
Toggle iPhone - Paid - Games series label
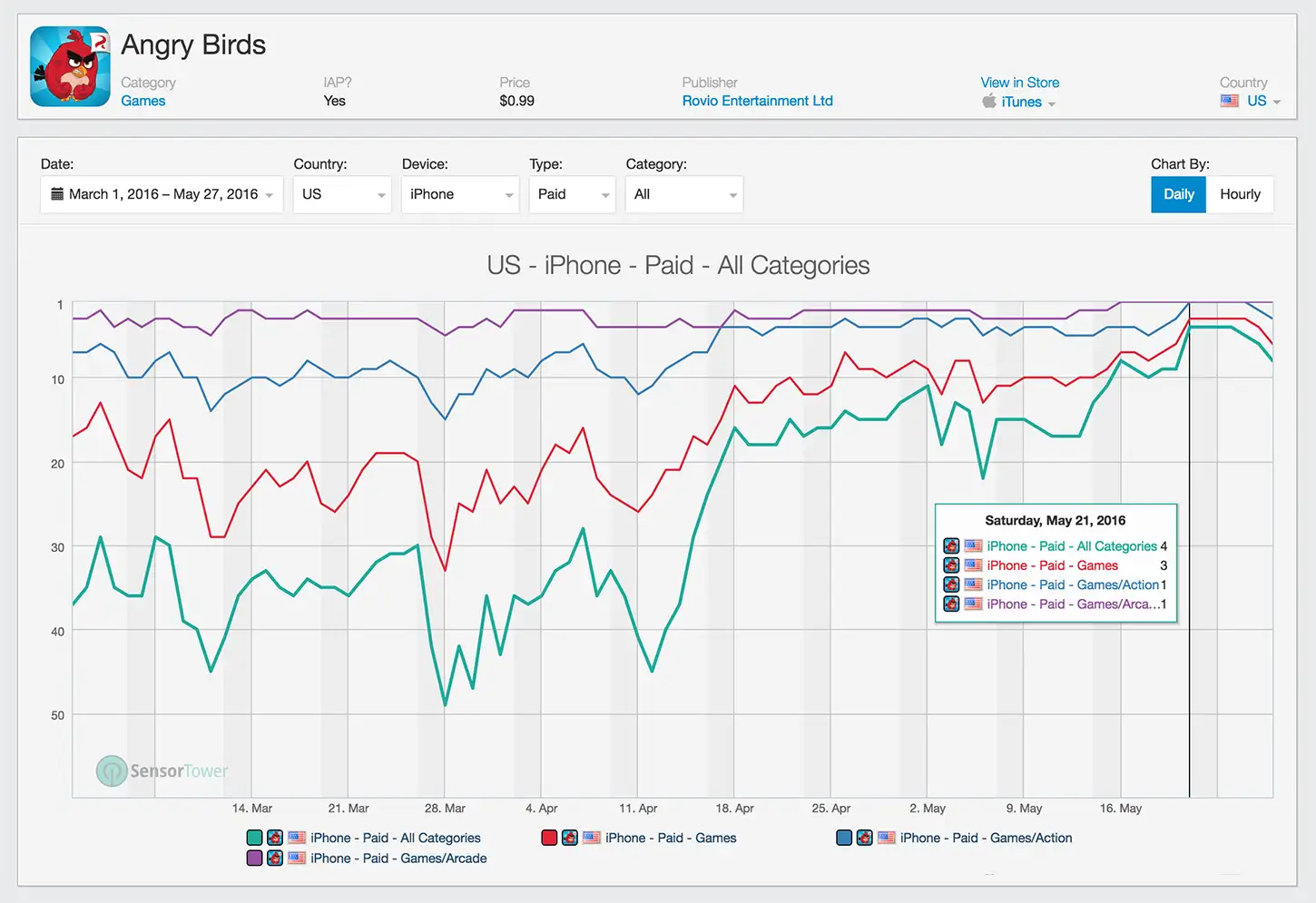tap(671, 838)
